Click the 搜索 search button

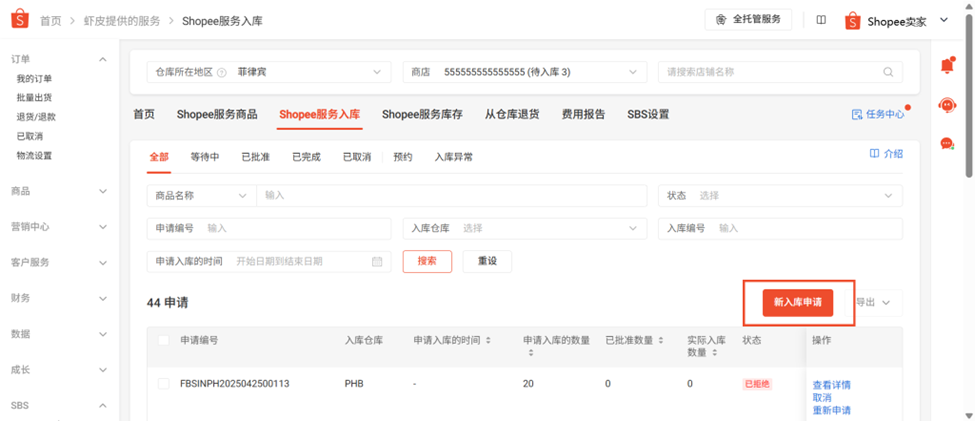(x=427, y=261)
